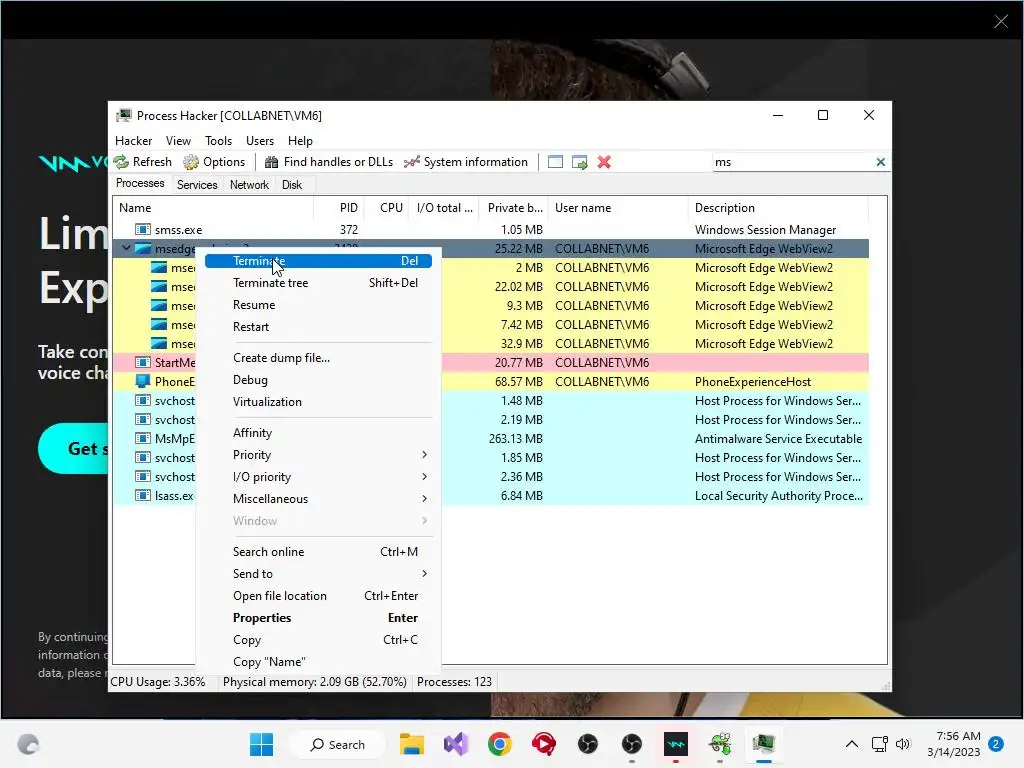Open the Options toolbar icon
The height and width of the screenshot is (768, 1024).
click(x=191, y=162)
